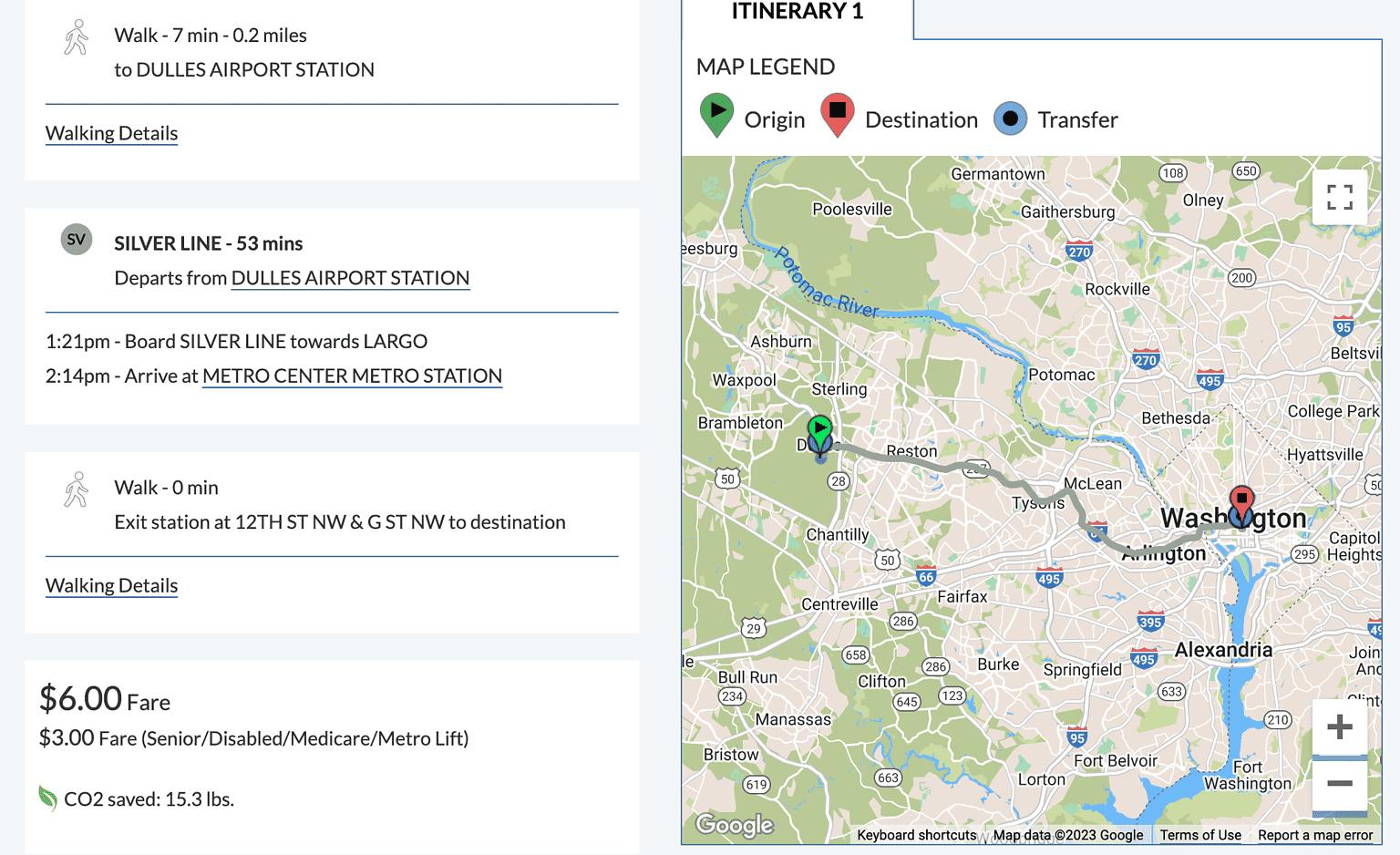Switch to the ITINERARY 1 tab
Image resolution: width=1400 pixels, height=855 pixels.
tap(795, 13)
